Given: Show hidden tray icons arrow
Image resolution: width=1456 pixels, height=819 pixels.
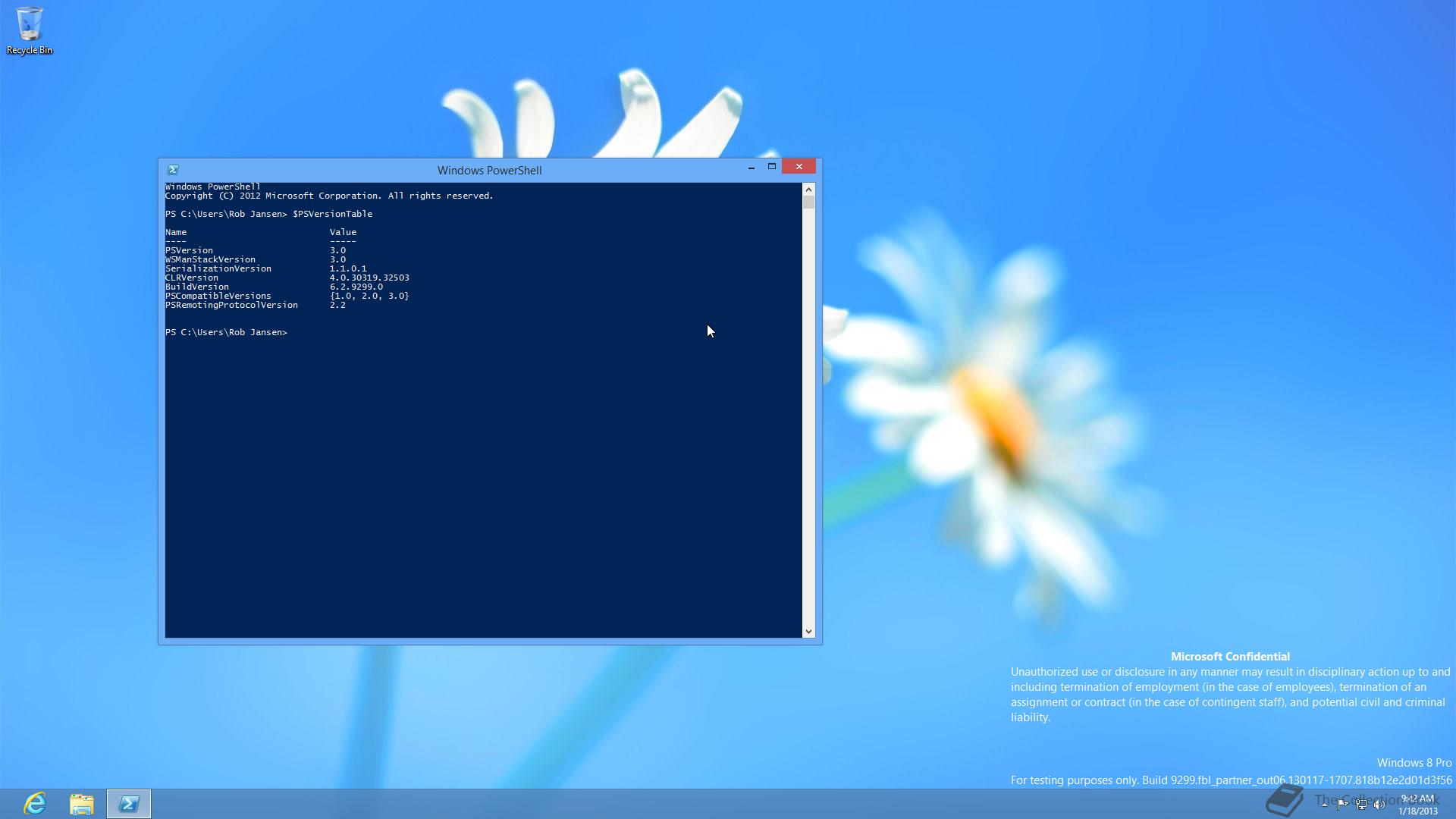Looking at the screenshot, I should [1324, 805].
